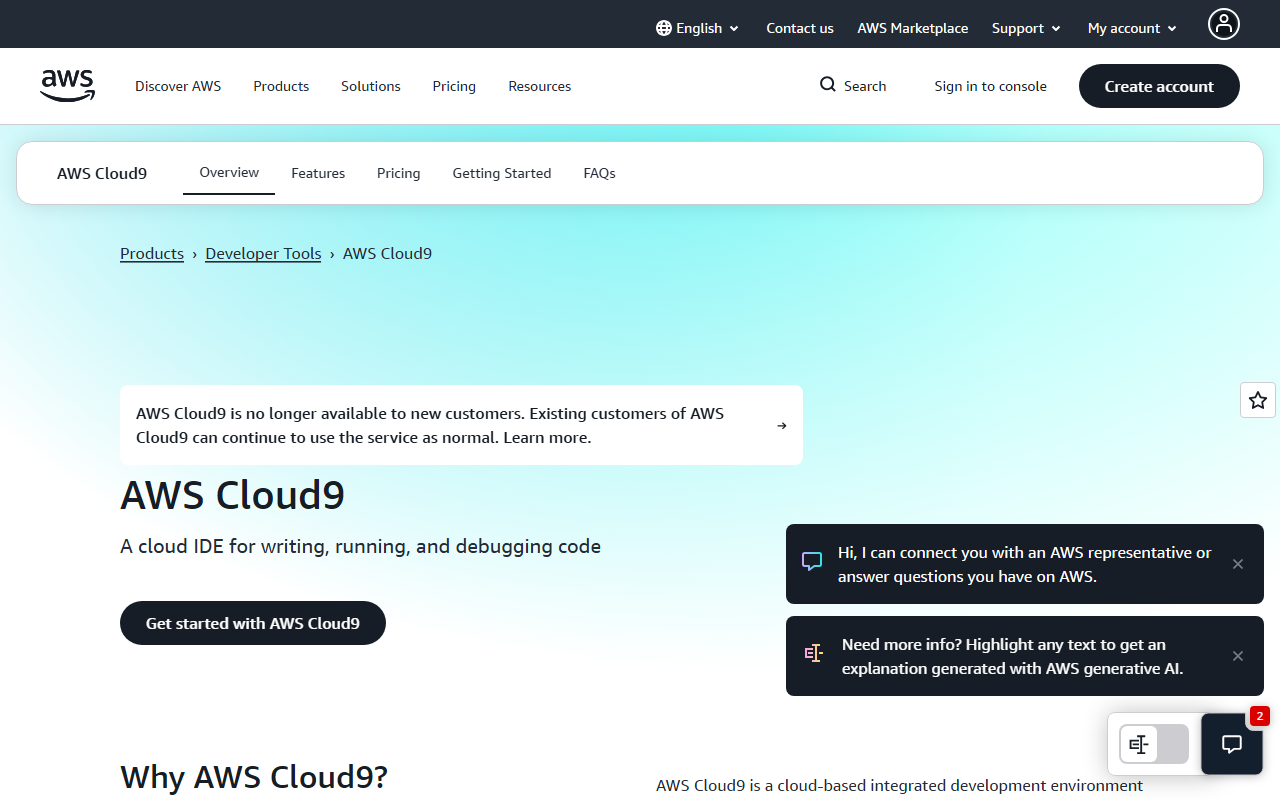Open the AWS Marketplace link
The width and height of the screenshot is (1280, 800).
(x=913, y=28)
